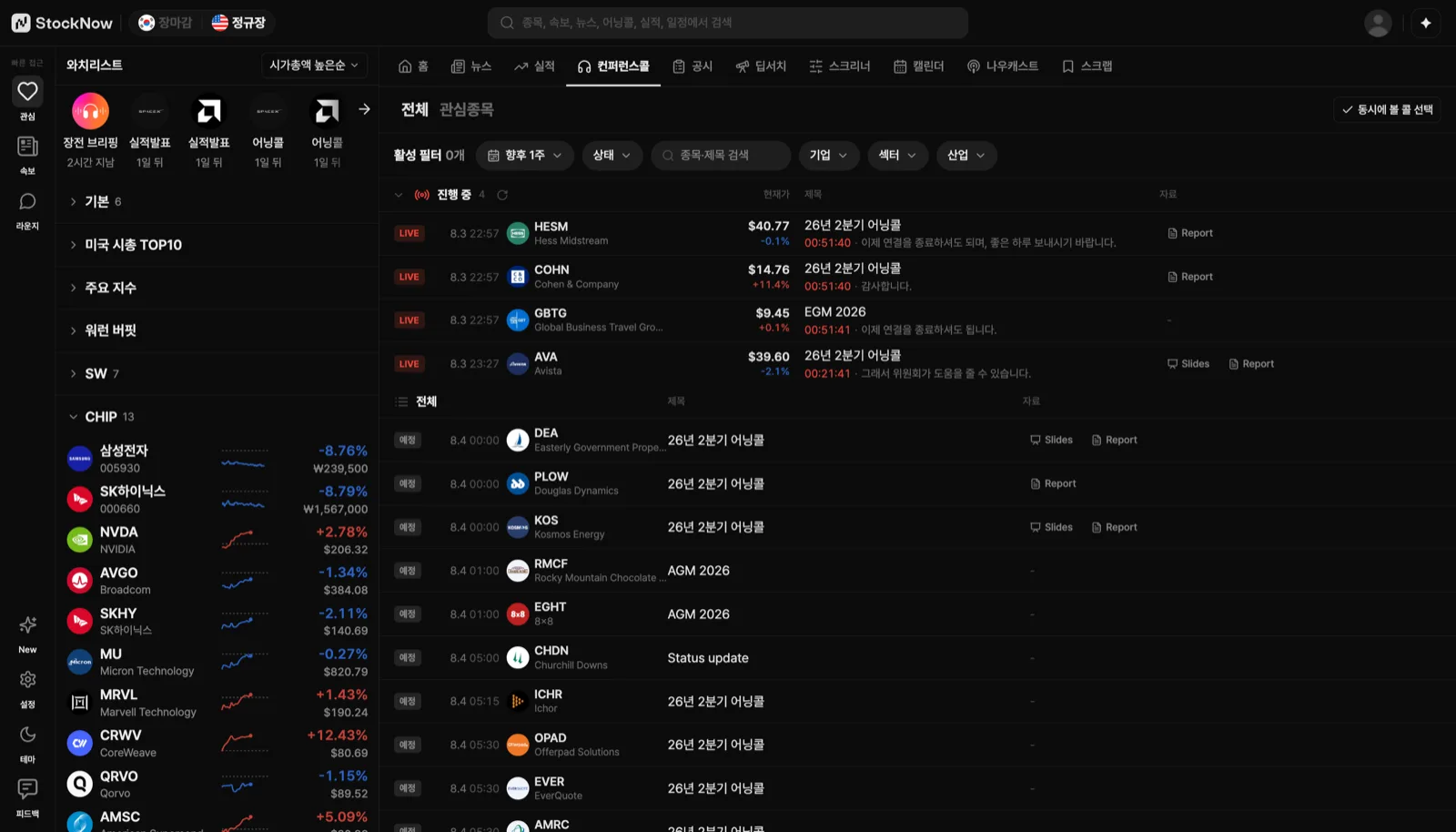Viewport: 1456px width, 832px height.
Task: Open KOS Report document
Action: 1115,527
